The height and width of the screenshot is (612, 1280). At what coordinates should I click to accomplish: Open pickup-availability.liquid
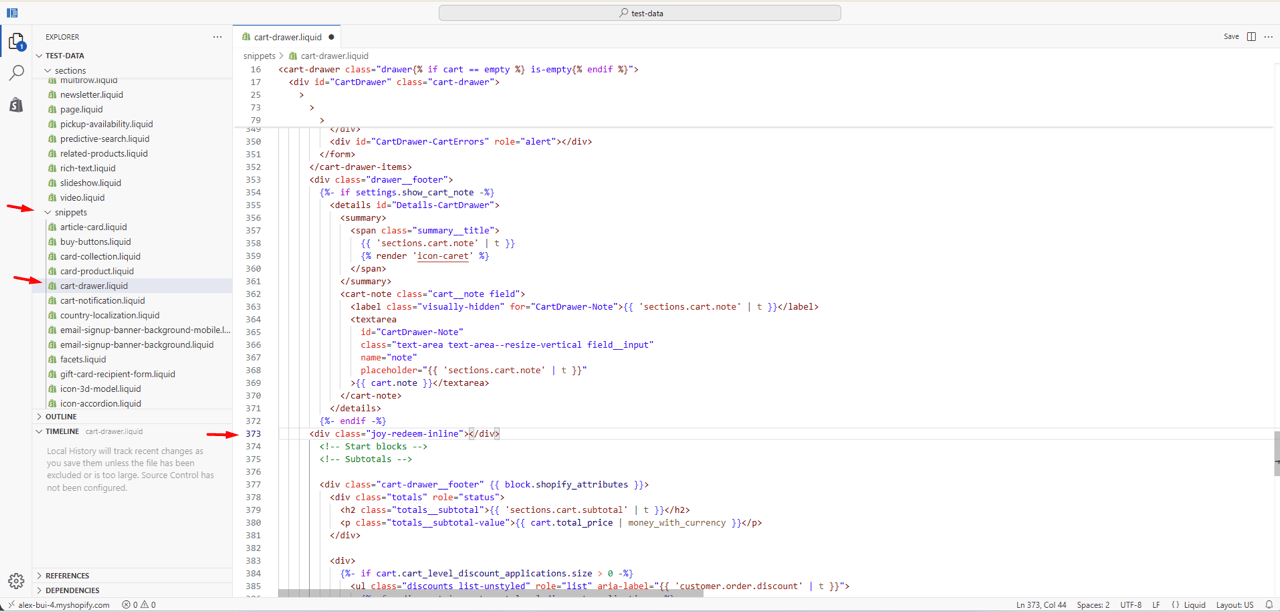pos(106,124)
